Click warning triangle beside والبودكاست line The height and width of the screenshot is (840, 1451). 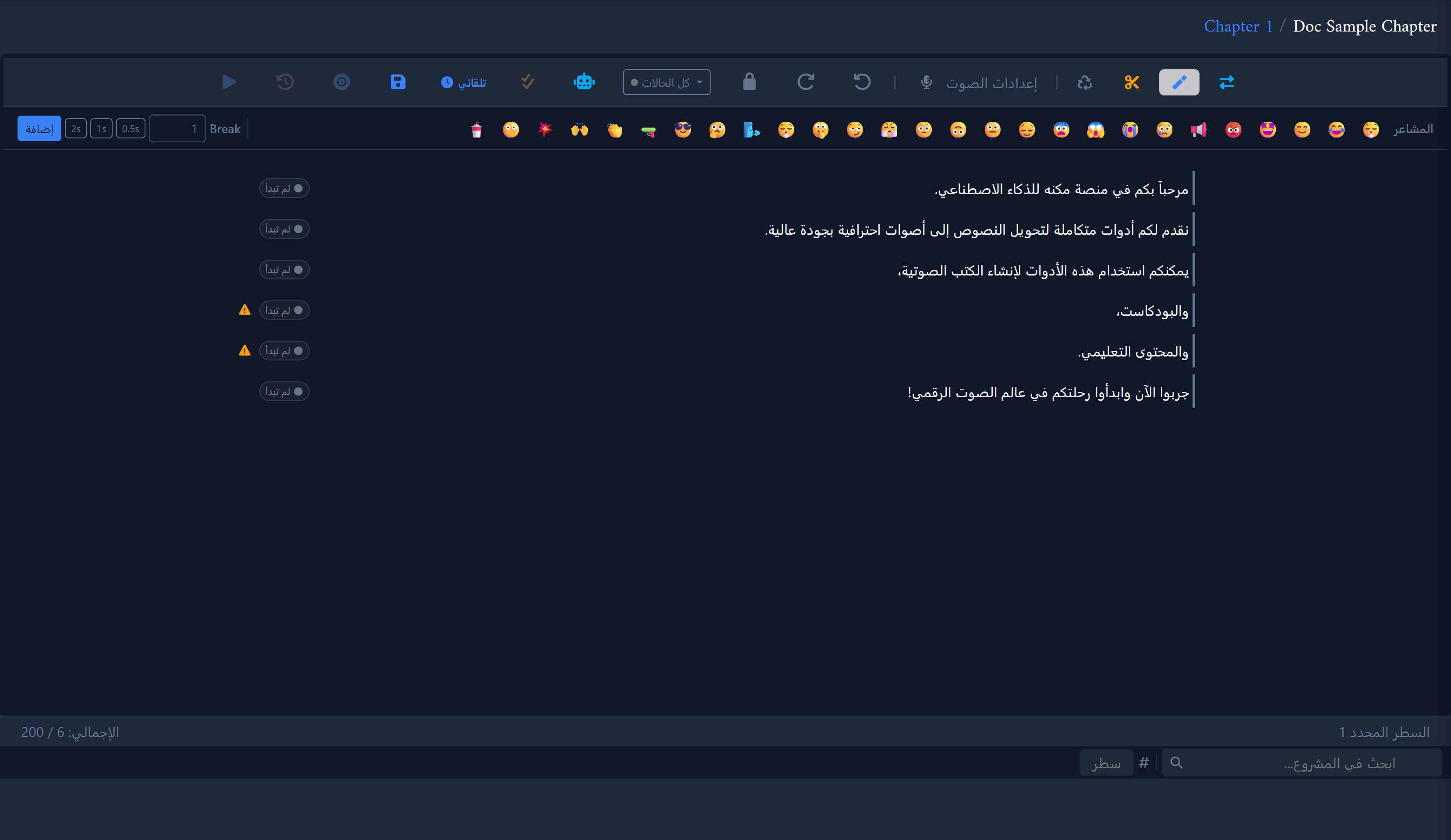click(x=245, y=310)
